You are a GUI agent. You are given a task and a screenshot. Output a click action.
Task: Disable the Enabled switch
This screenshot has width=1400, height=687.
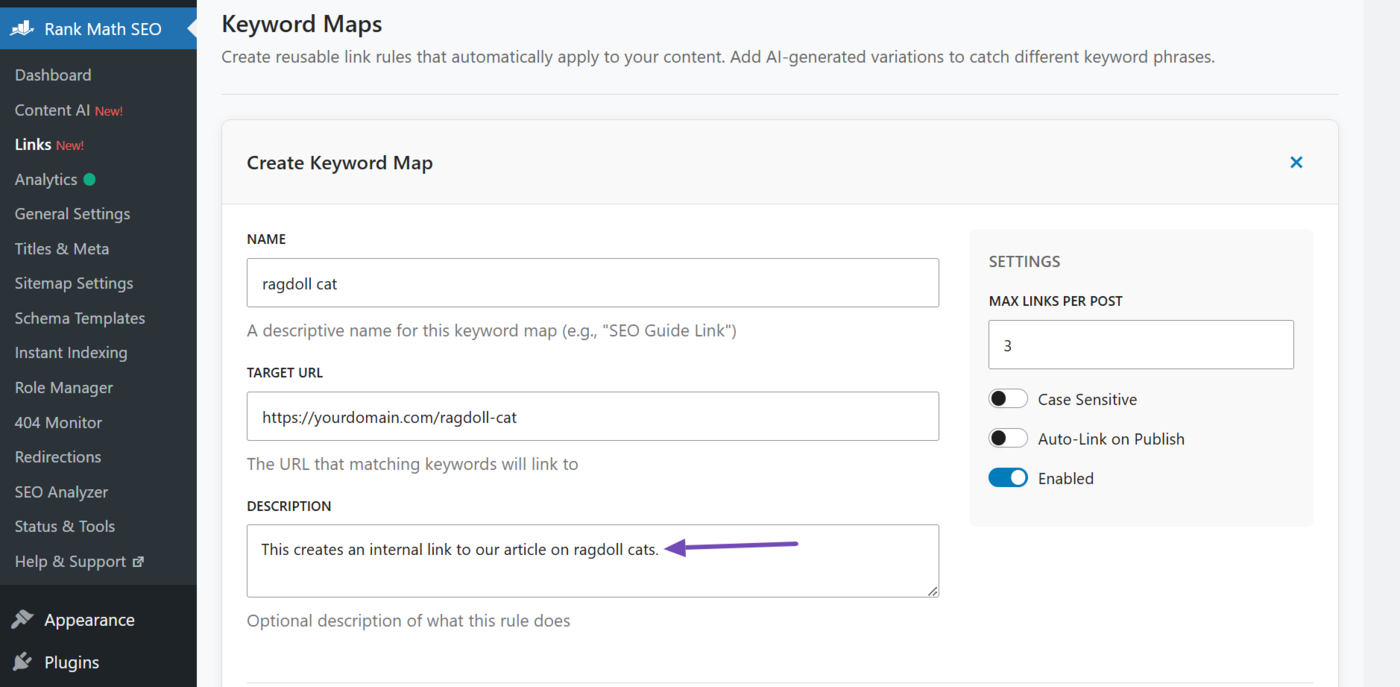[1008, 477]
